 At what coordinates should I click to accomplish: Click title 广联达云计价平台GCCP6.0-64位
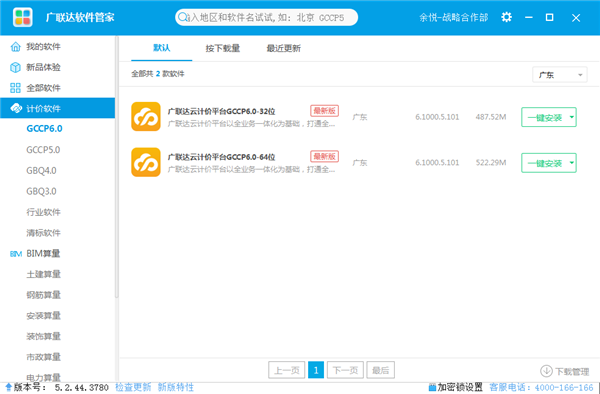tap(221, 157)
